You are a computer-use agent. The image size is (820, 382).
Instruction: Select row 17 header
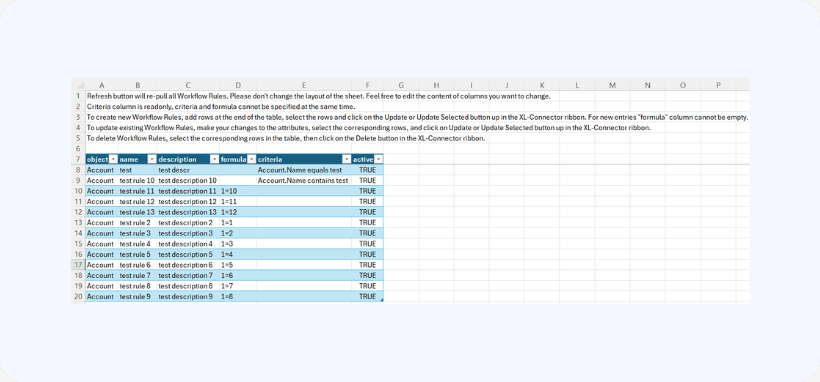pyautogui.click(x=78, y=265)
